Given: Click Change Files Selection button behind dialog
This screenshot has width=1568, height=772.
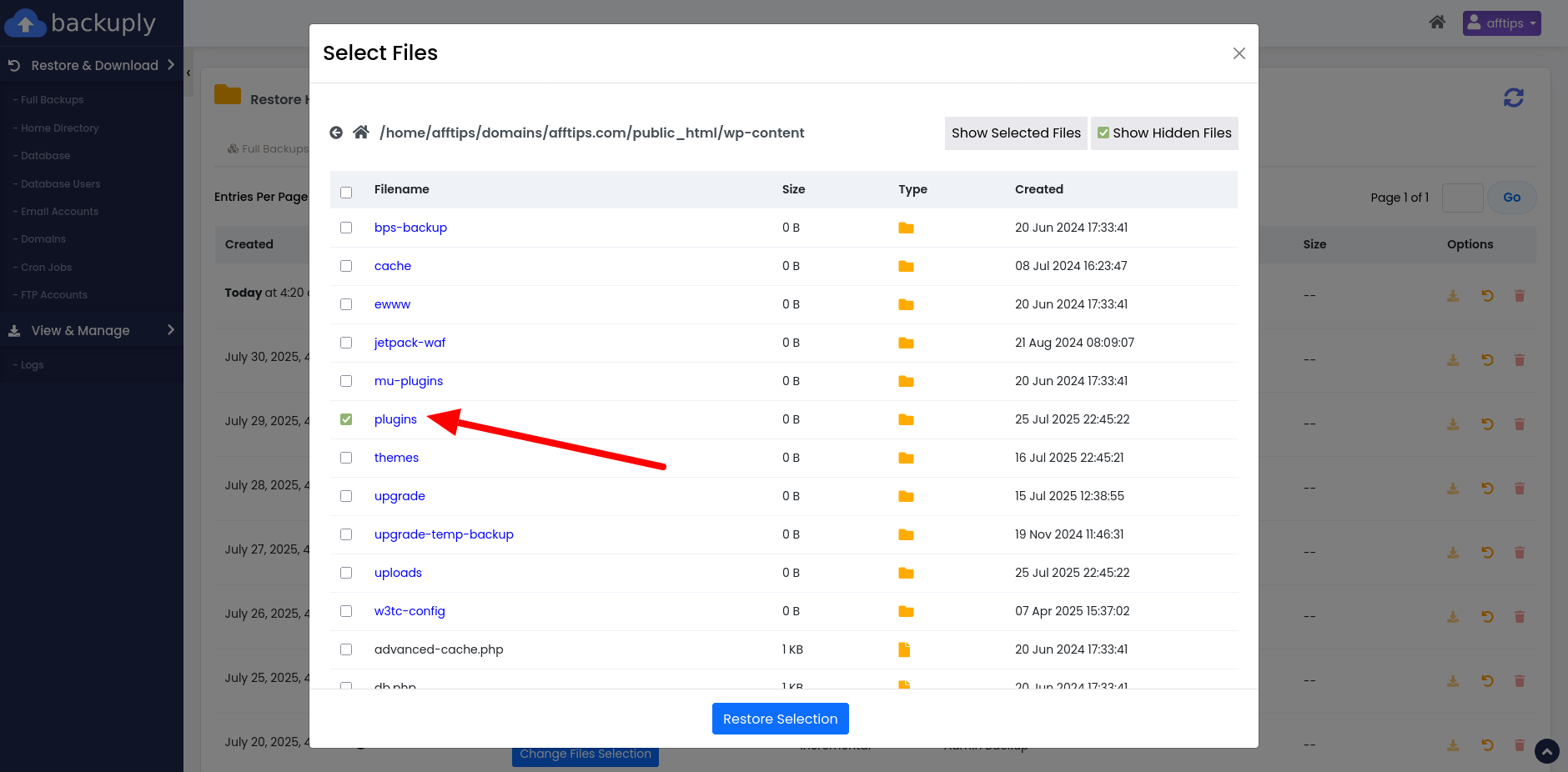Looking at the screenshot, I should [585, 756].
